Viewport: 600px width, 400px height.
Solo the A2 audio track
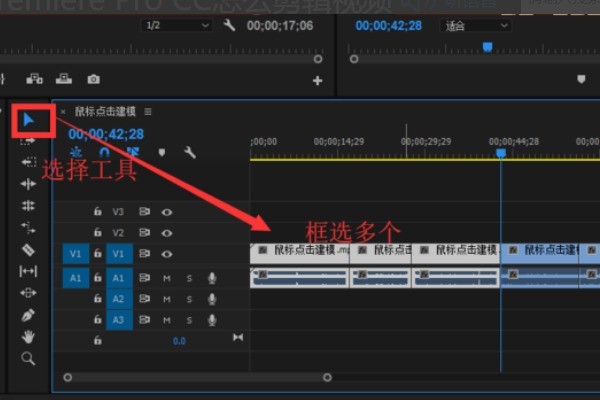(188, 299)
